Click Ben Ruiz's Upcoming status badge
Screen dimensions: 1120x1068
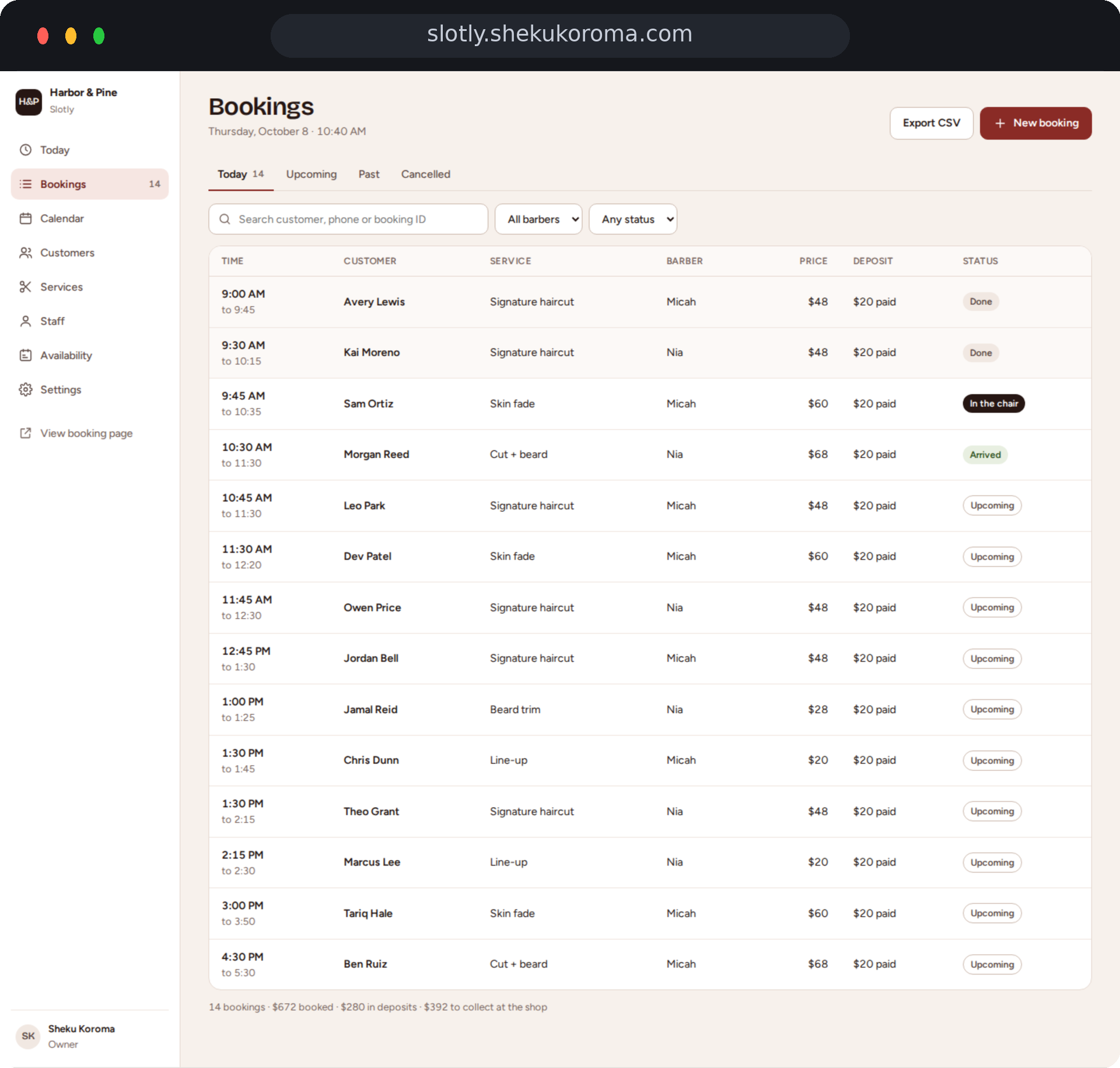click(992, 964)
